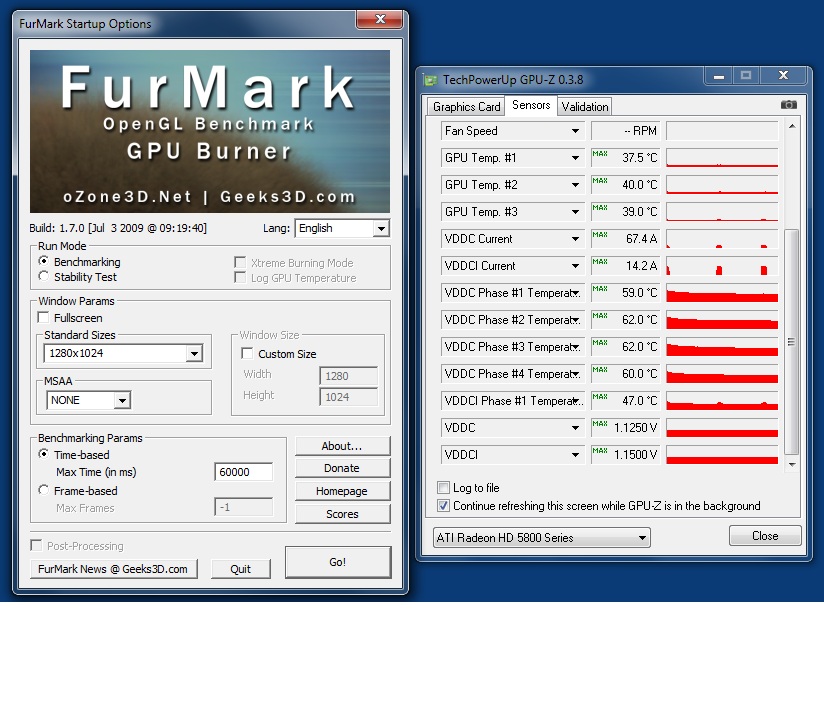Click the Height 1024 field

tap(348, 397)
